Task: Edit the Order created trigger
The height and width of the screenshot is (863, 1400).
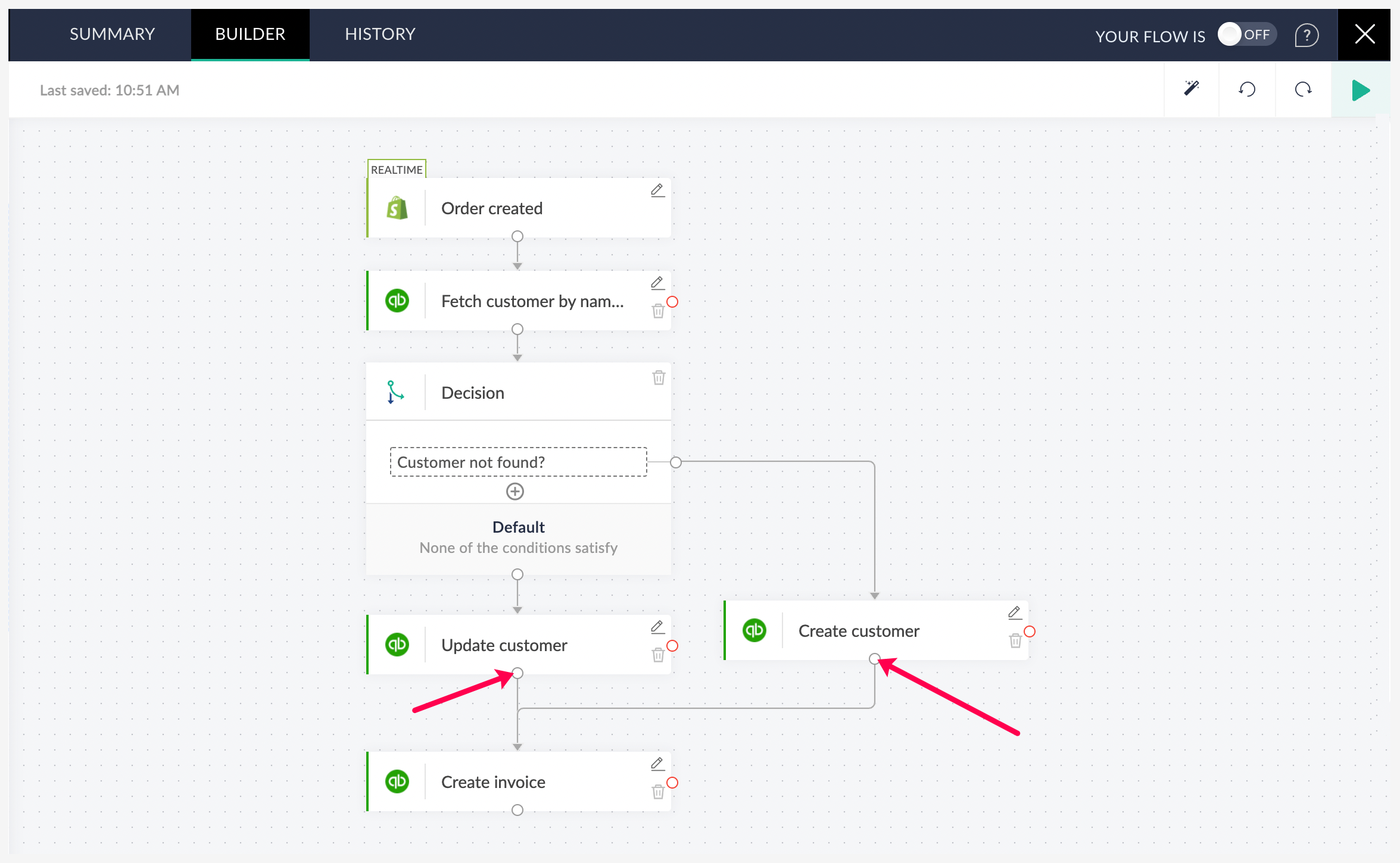Action: click(x=657, y=190)
